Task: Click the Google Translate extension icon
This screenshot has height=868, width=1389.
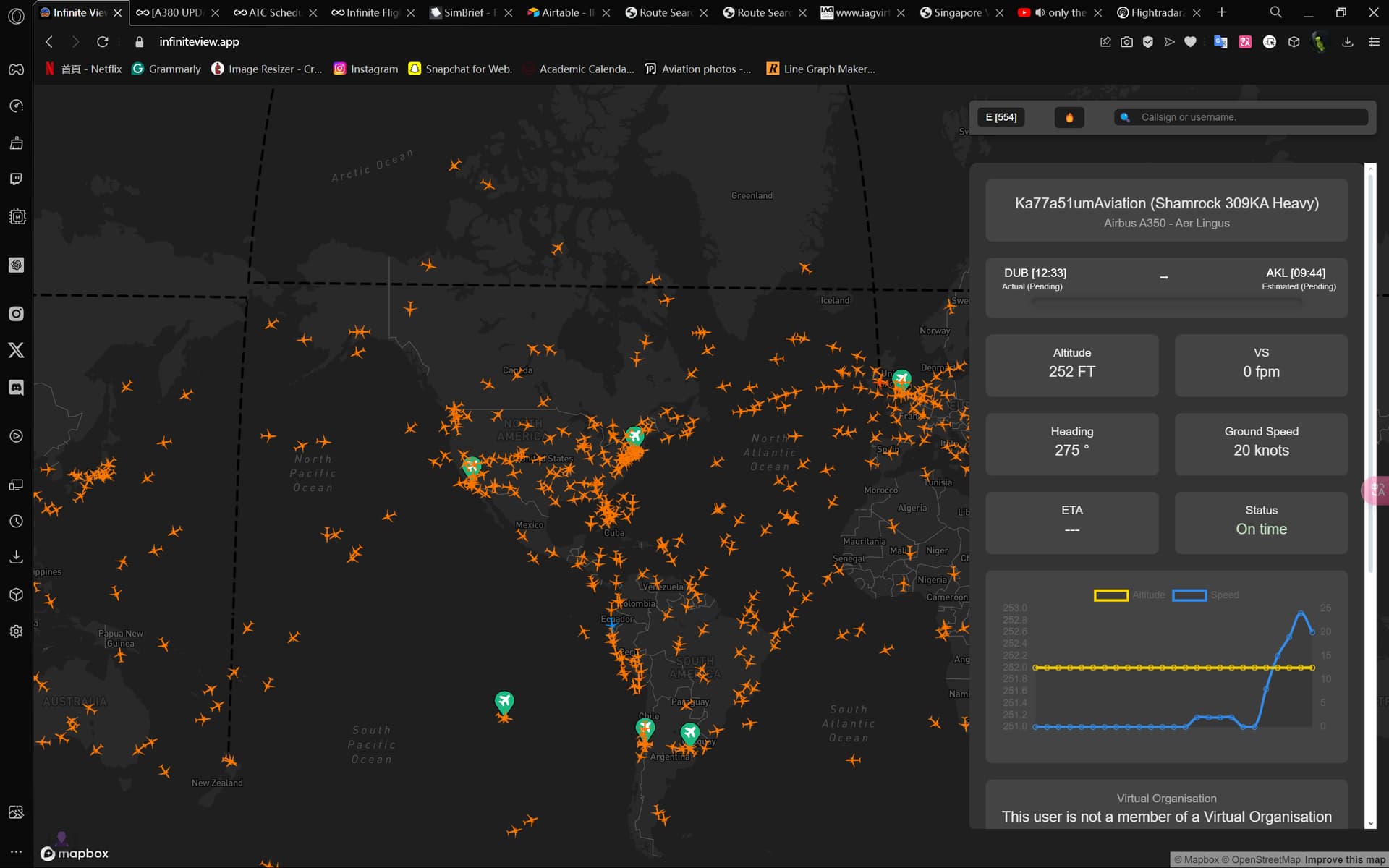Action: (1220, 42)
